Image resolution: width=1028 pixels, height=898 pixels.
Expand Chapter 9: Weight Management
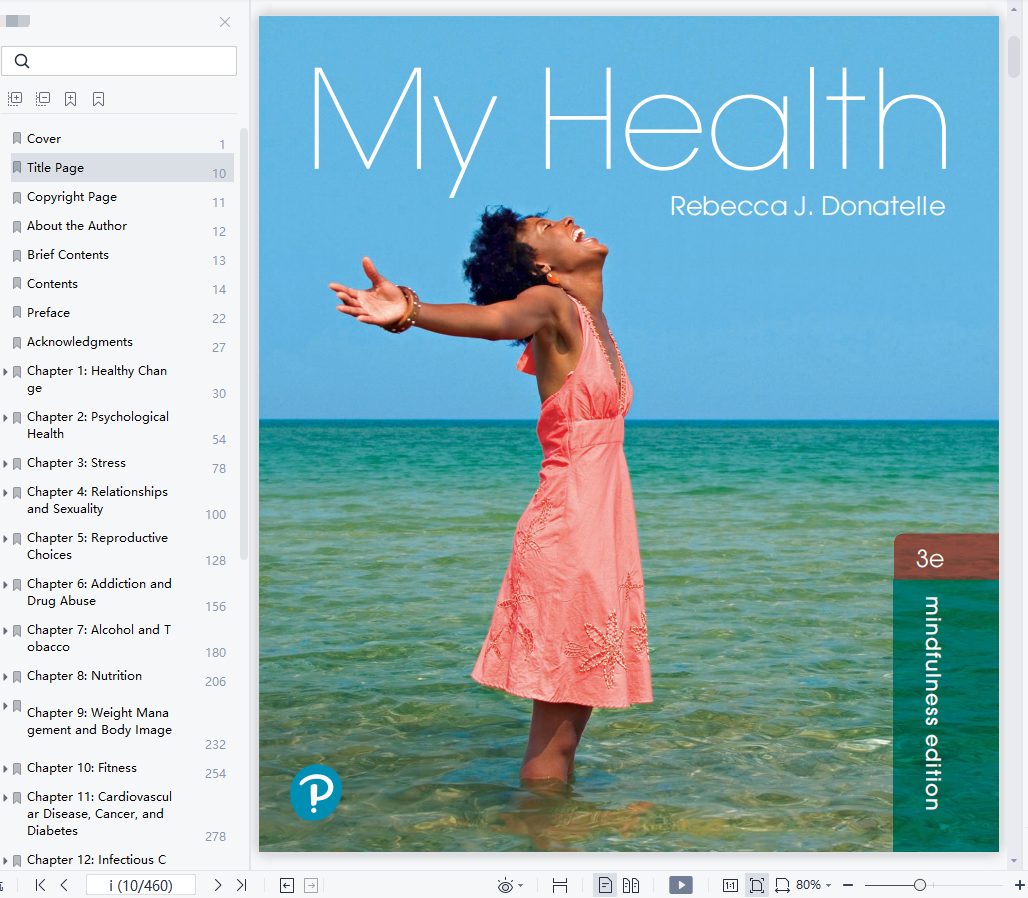click(5, 706)
